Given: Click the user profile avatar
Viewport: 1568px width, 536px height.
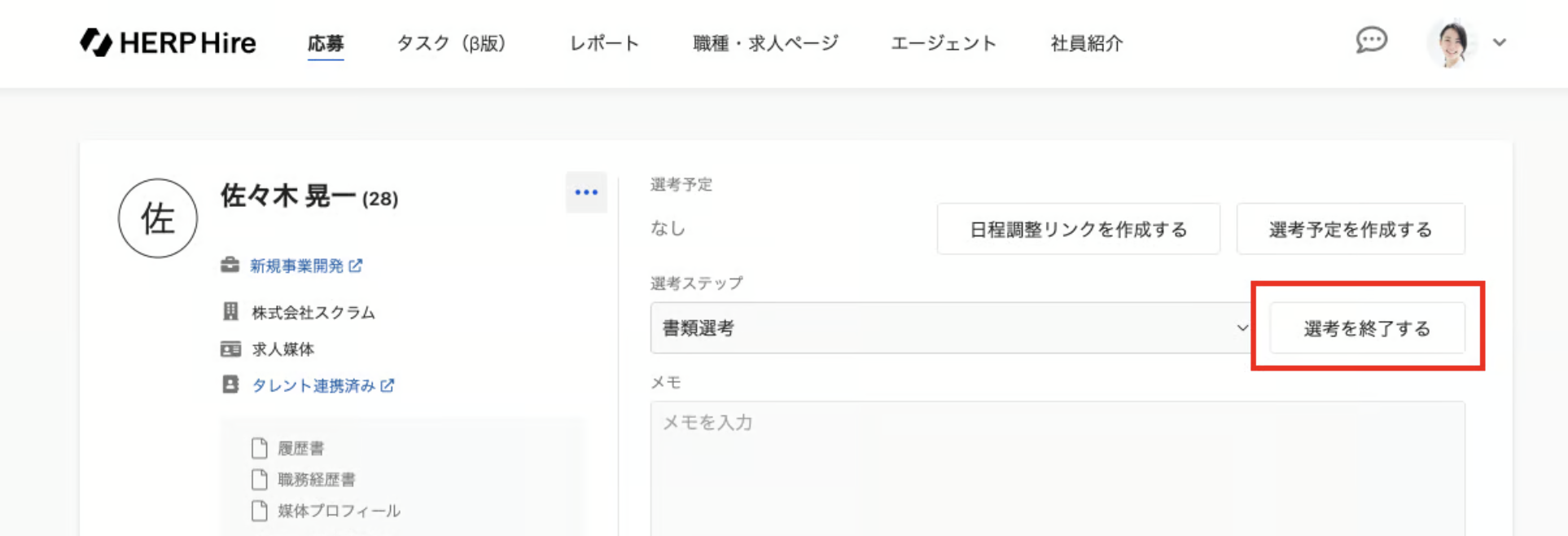Looking at the screenshot, I should [1452, 42].
